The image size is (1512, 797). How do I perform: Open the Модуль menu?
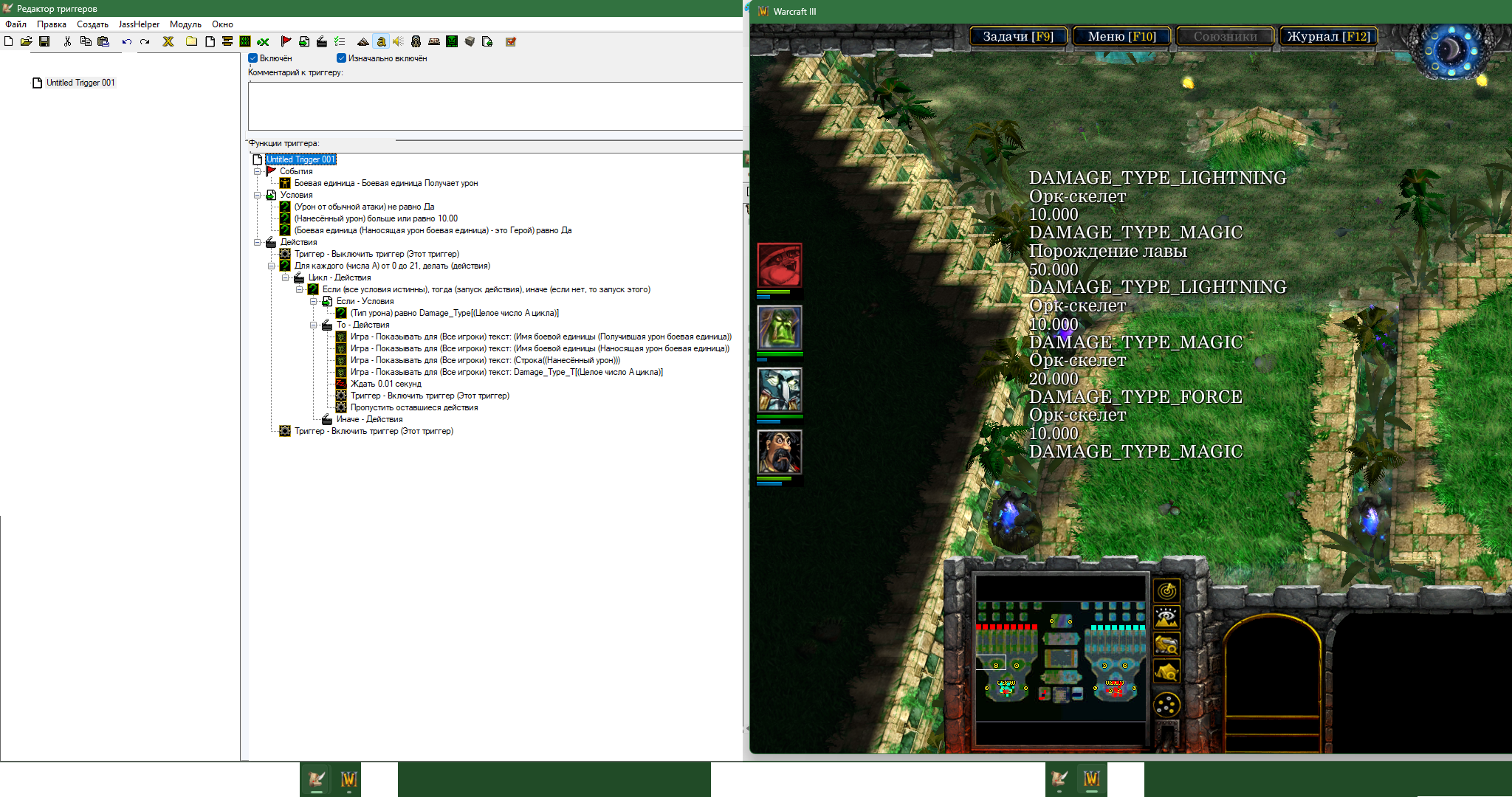tap(185, 24)
